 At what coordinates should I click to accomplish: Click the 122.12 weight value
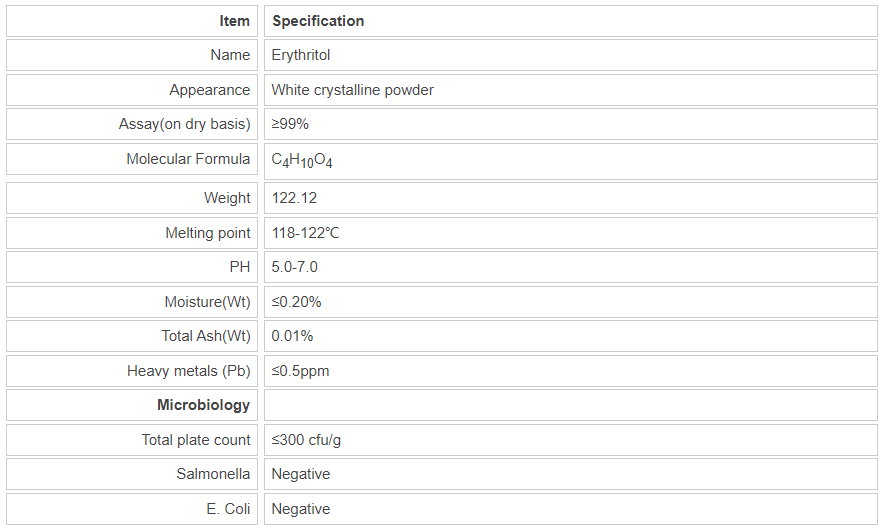pos(294,198)
